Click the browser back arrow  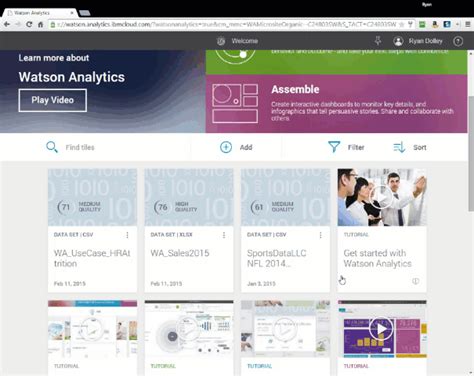[x=7, y=24]
